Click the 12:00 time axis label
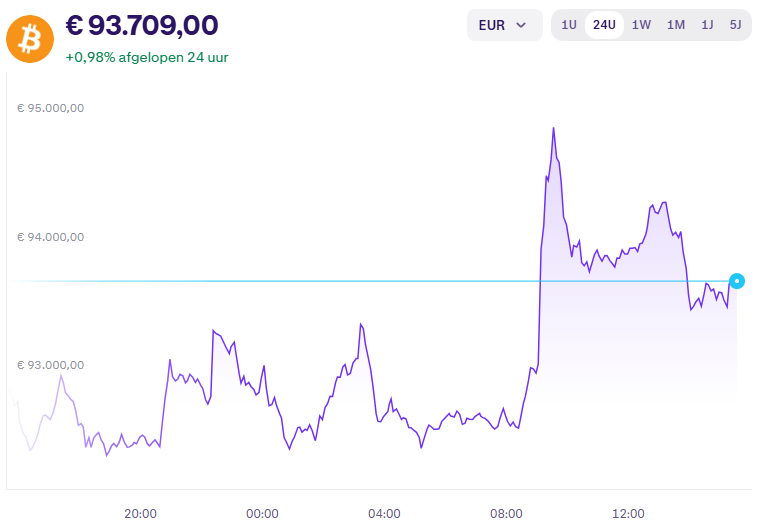Viewport: 758px width, 530px height. (628, 514)
